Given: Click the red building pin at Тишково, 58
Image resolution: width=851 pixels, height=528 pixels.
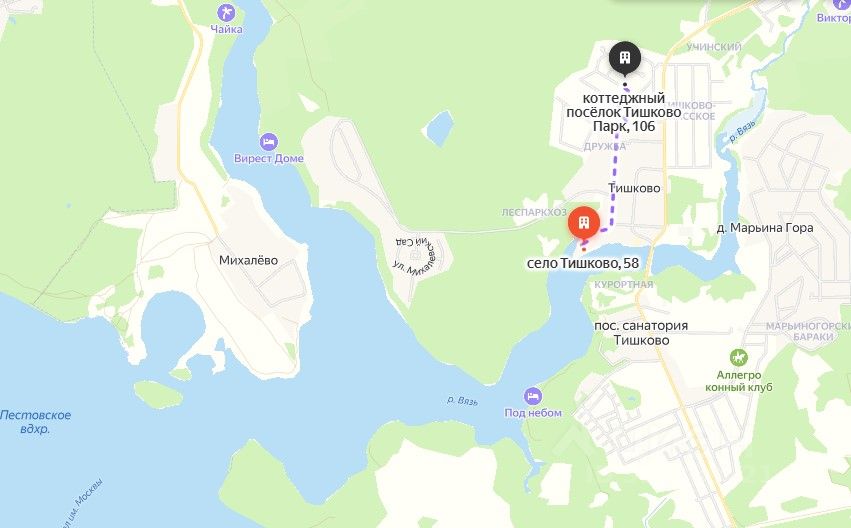Looking at the screenshot, I should click(x=584, y=224).
